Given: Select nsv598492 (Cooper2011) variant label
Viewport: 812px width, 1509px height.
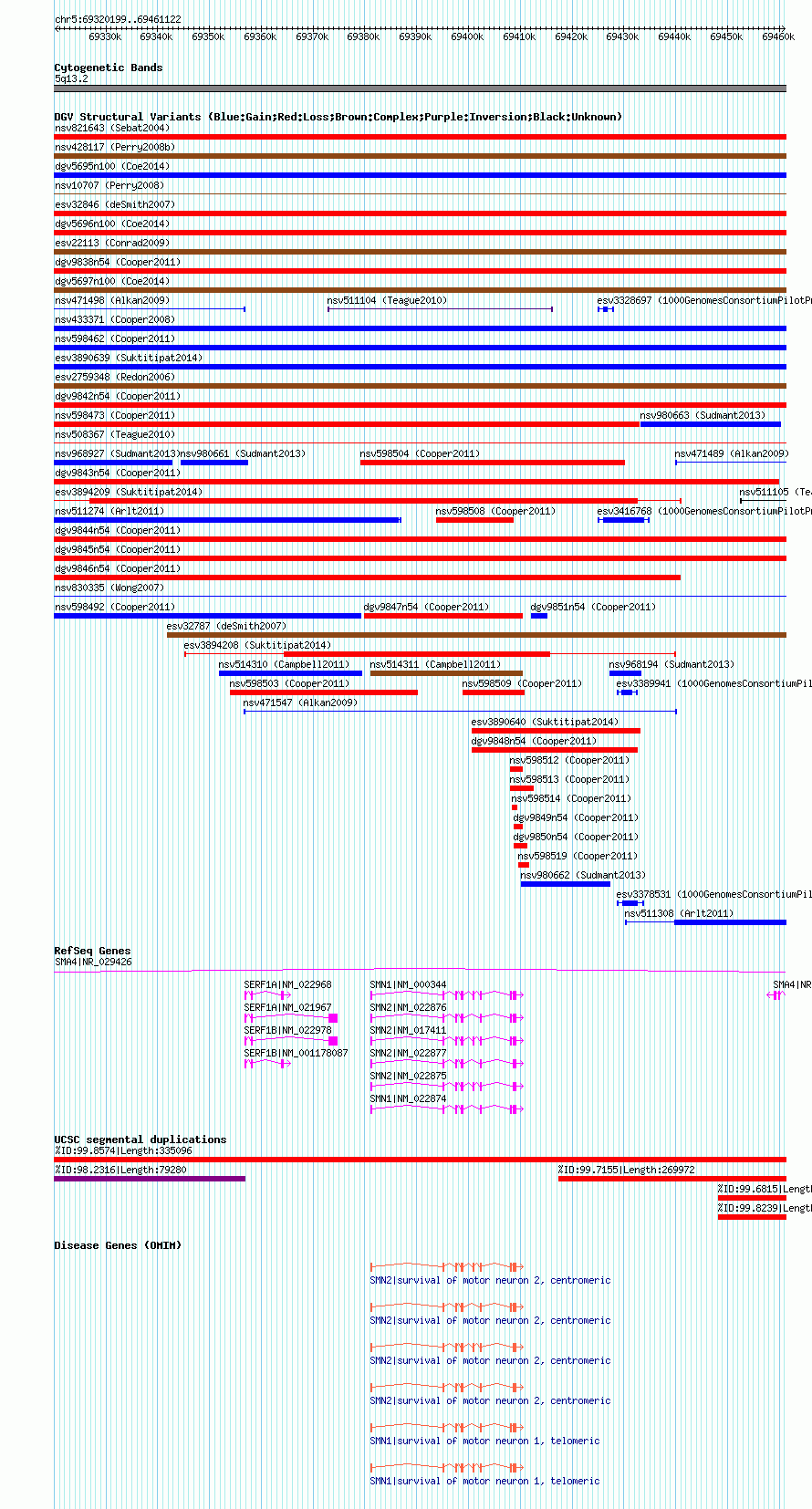Looking at the screenshot, I should (x=115, y=607).
